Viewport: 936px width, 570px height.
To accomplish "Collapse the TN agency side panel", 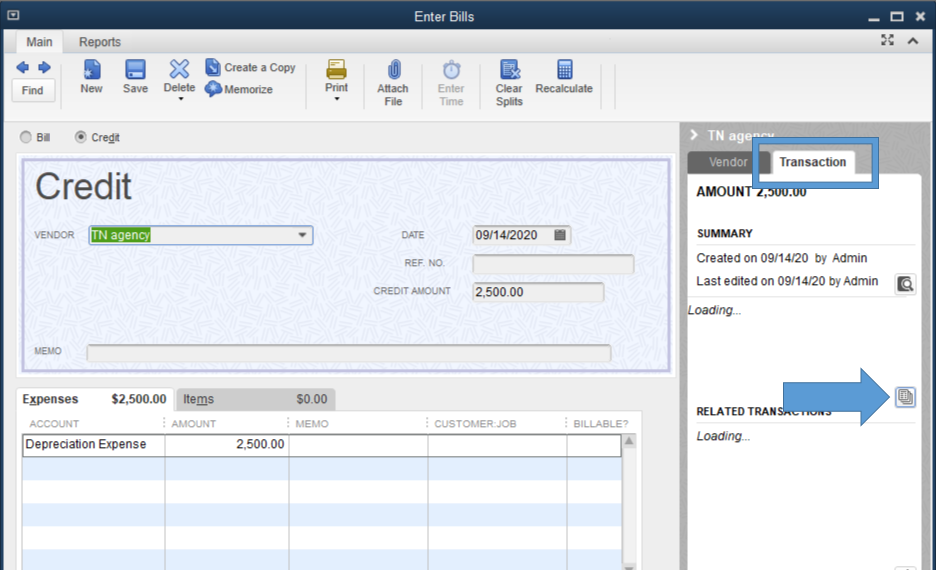I will point(694,135).
